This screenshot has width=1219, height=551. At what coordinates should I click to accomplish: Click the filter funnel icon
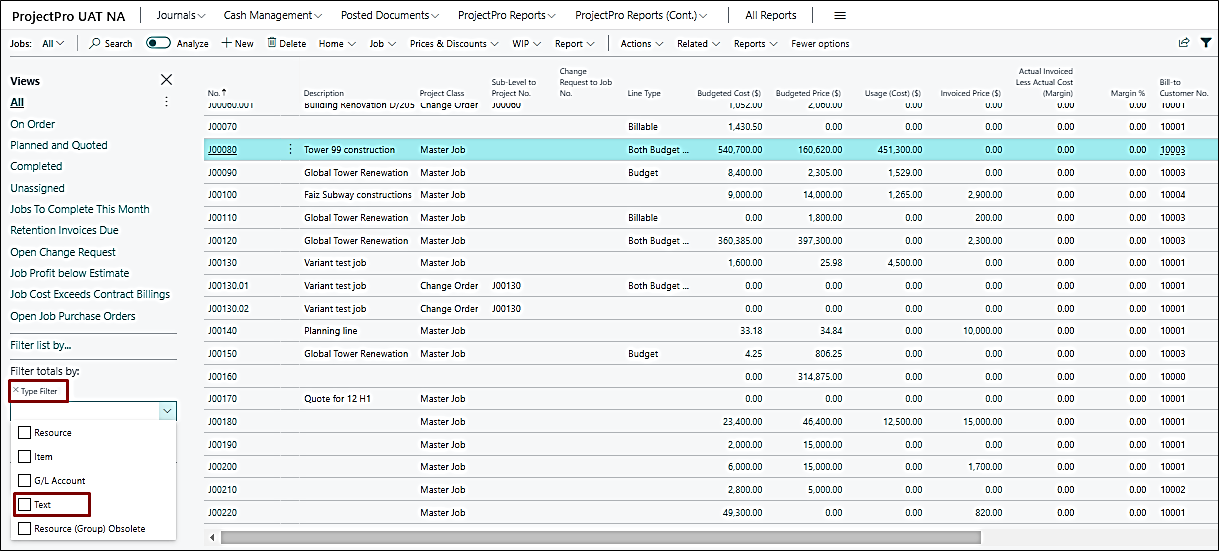click(x=1205, y=43)
